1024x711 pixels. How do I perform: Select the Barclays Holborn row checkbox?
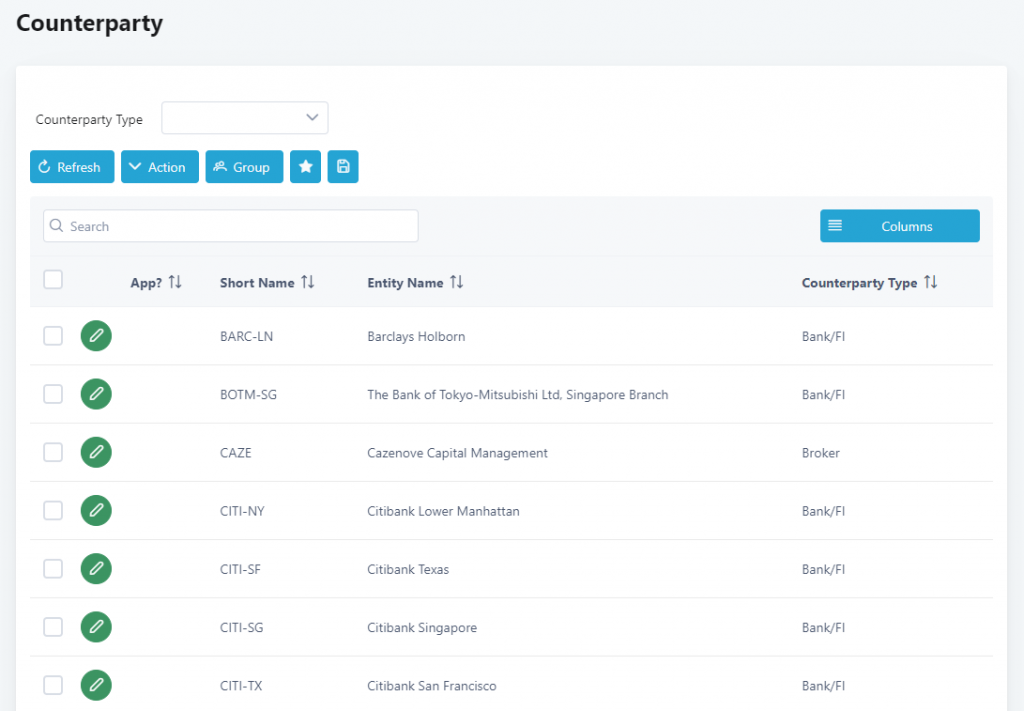coord(53,336)
